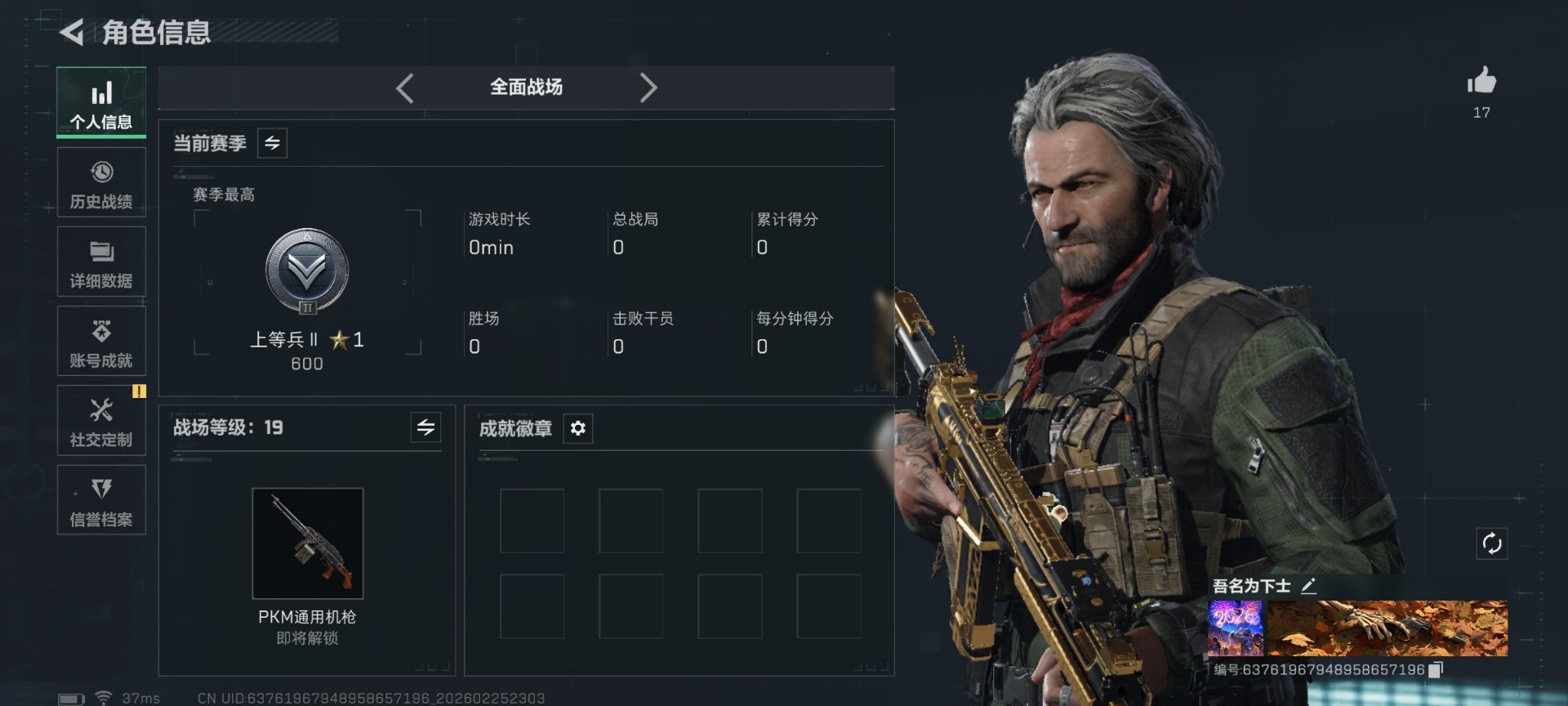Select the first empty achievement badge slot
1568x706 pixels.
click(x=532, y=521)
